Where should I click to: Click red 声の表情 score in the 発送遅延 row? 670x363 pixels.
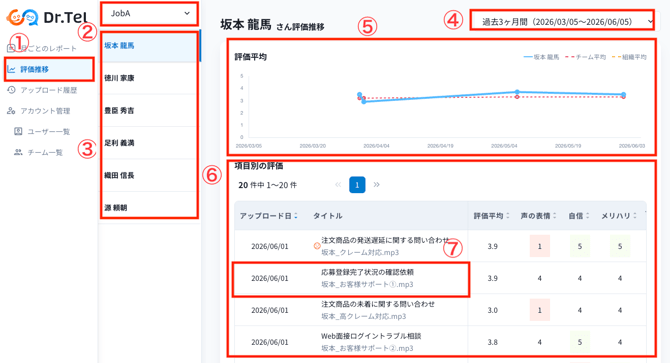point(540,246)
